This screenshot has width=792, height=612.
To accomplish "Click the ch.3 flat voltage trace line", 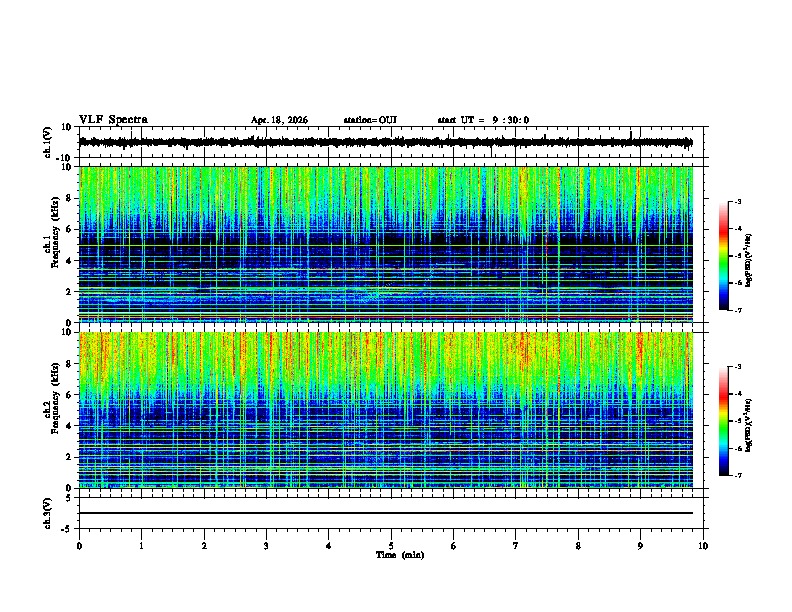I will 386,513.
